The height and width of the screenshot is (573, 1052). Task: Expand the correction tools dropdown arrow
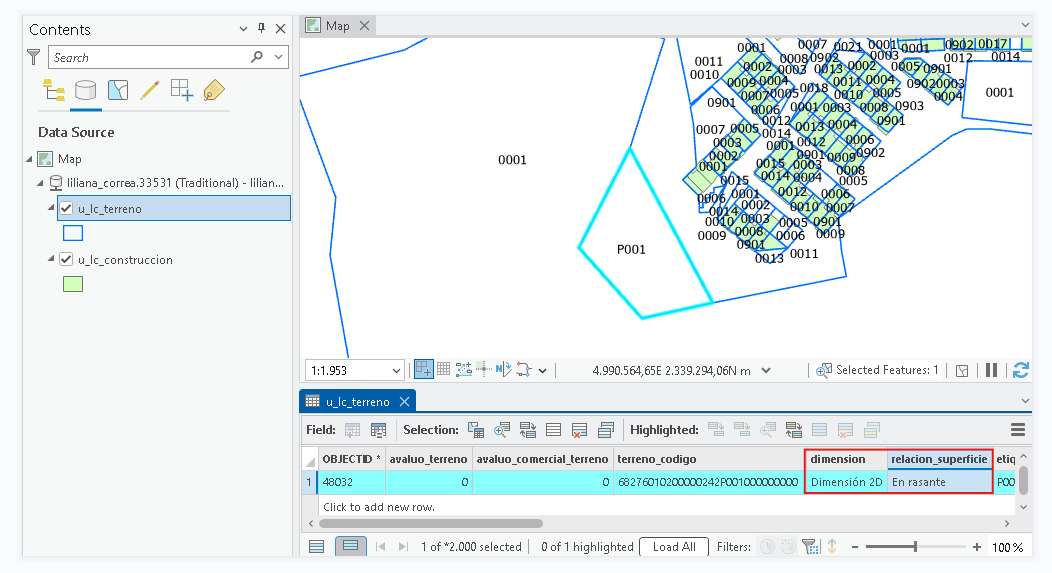(542, 370)
